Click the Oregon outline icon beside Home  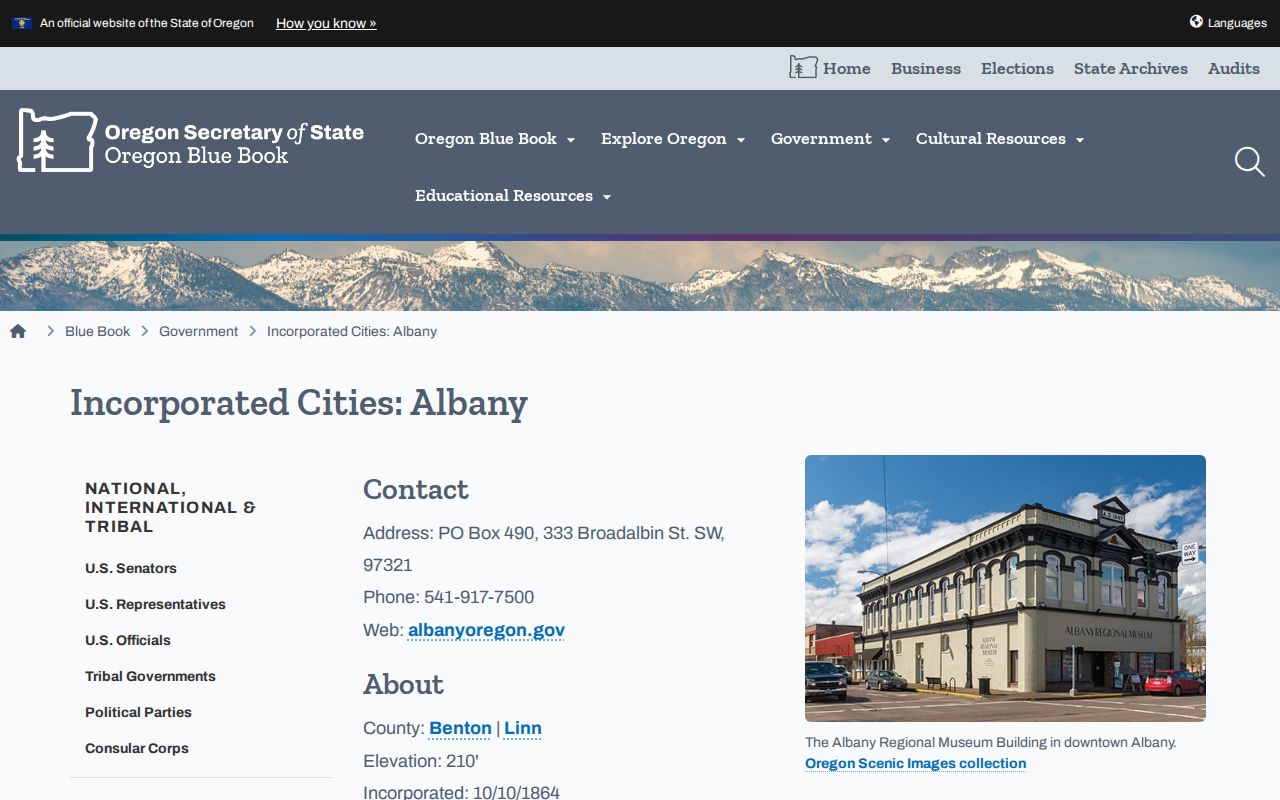[803, 67]
